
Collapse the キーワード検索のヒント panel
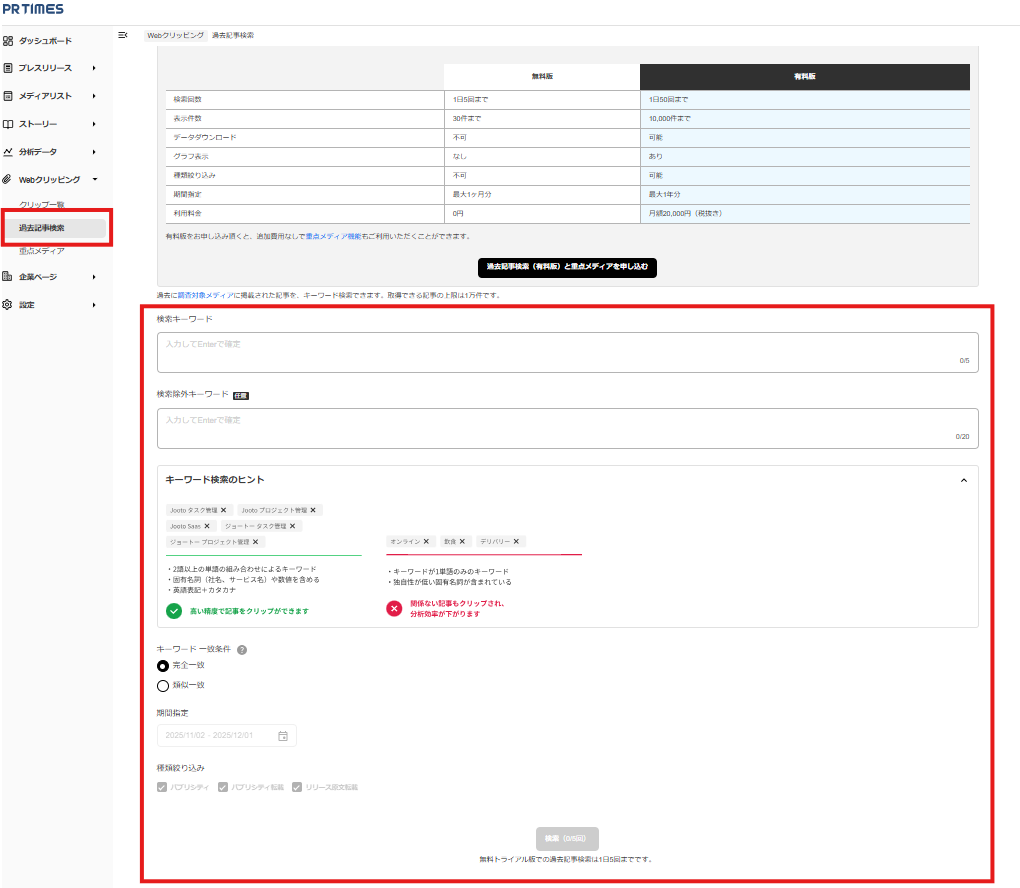tap(963, 480)
